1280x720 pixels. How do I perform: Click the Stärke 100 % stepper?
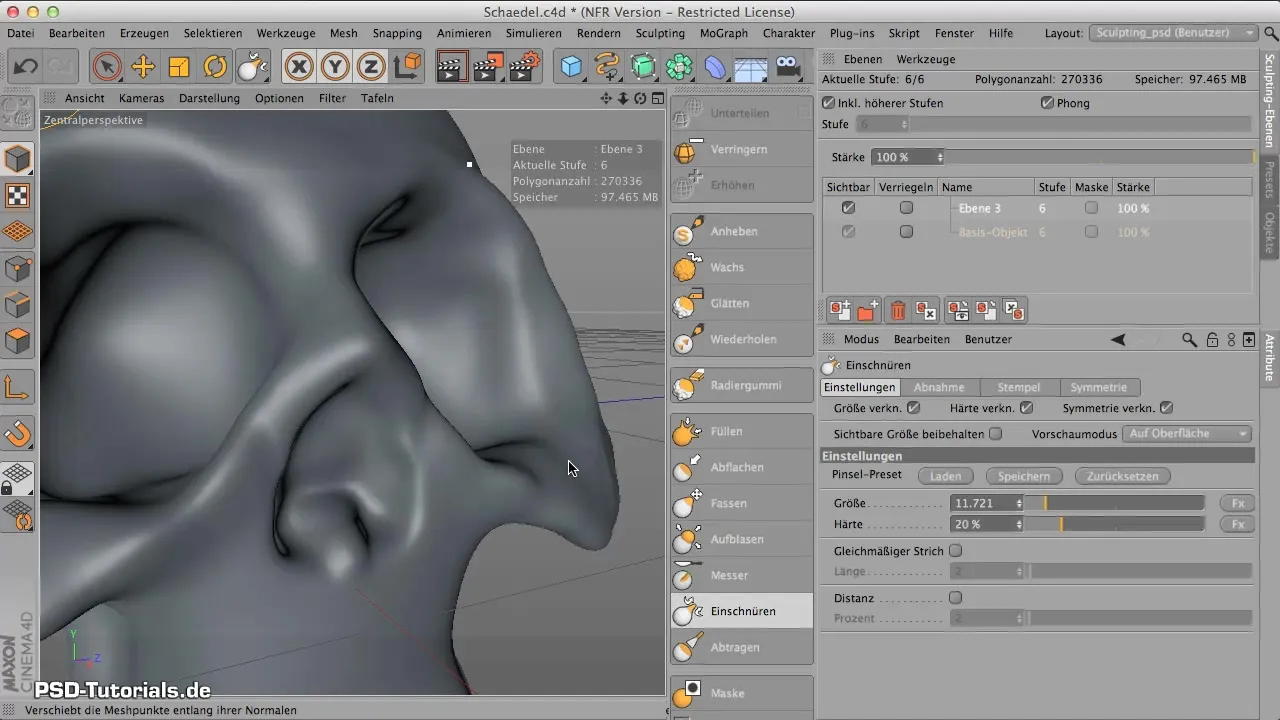pos(939,157)
